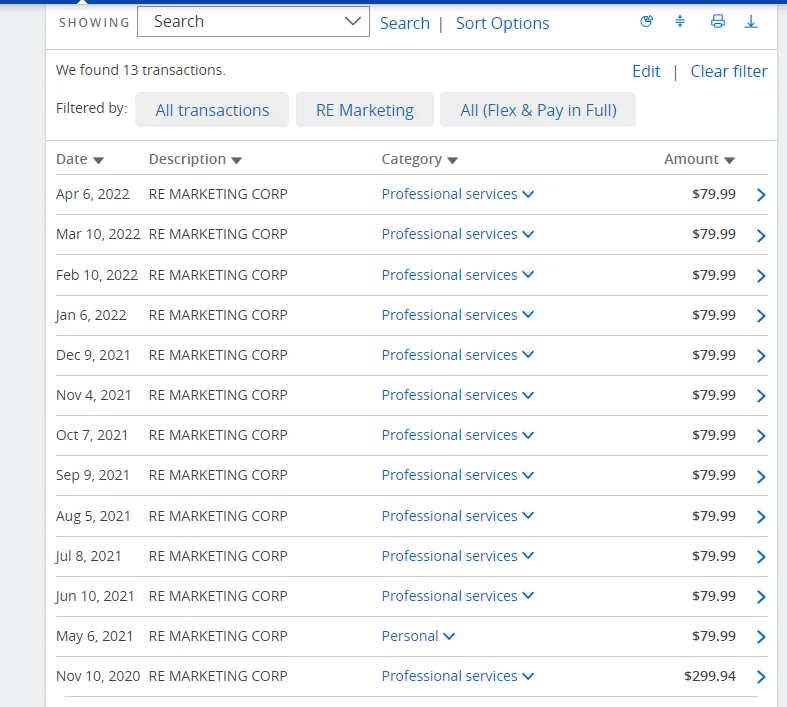Screen dimensions: 787x707
Task: Sort by the Description column header
Action: coord(195,159)
